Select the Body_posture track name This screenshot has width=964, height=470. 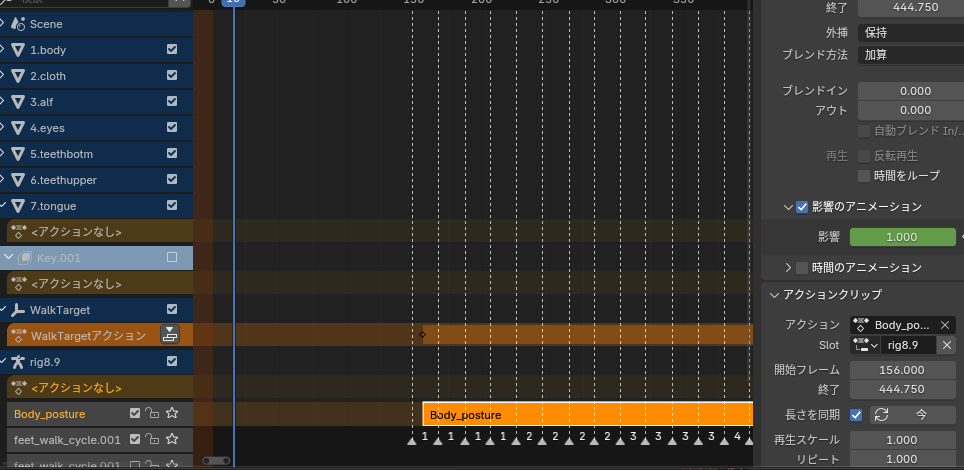[50, 414]
